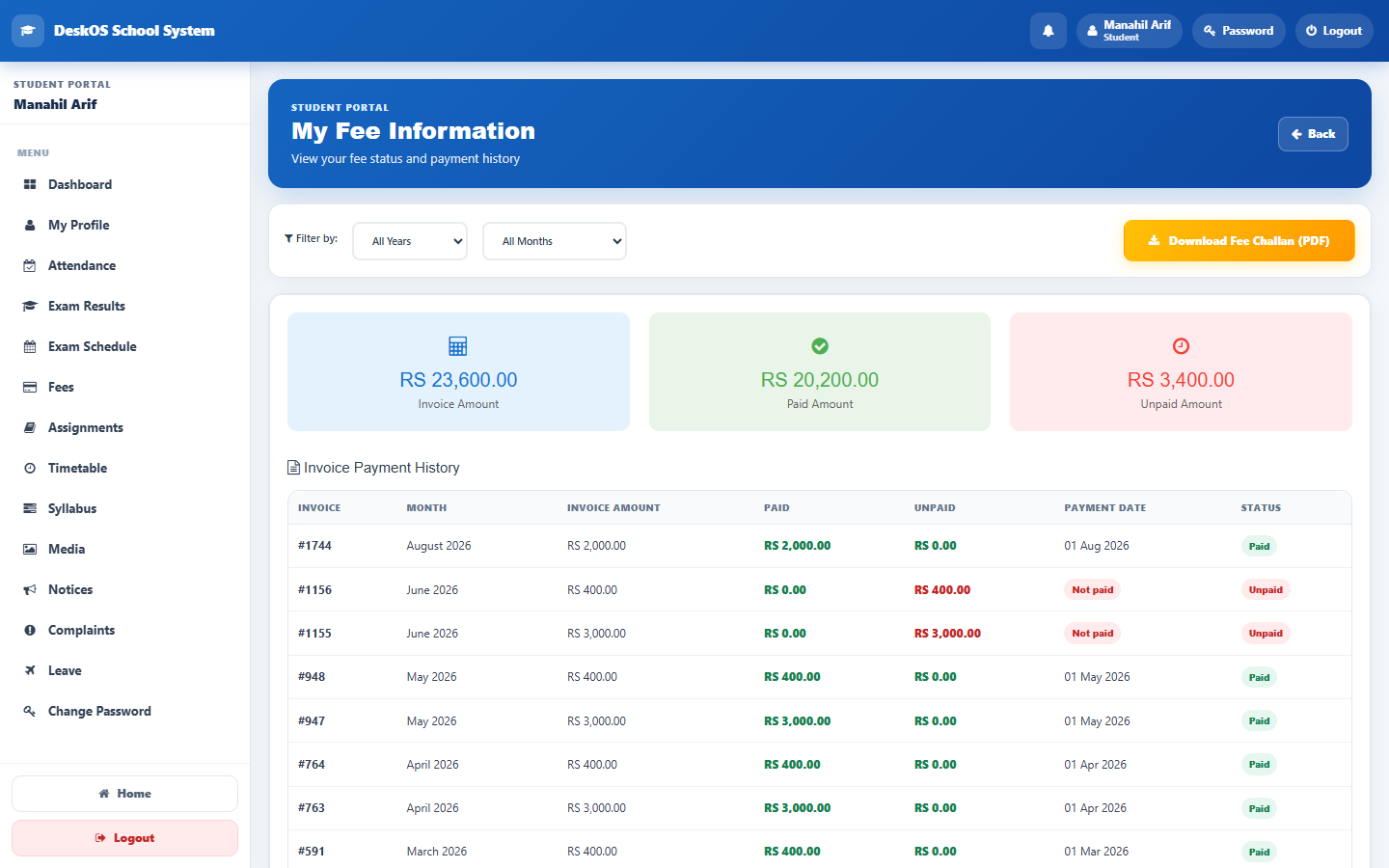Click the Invoice Amount summary card

[458, 371]
